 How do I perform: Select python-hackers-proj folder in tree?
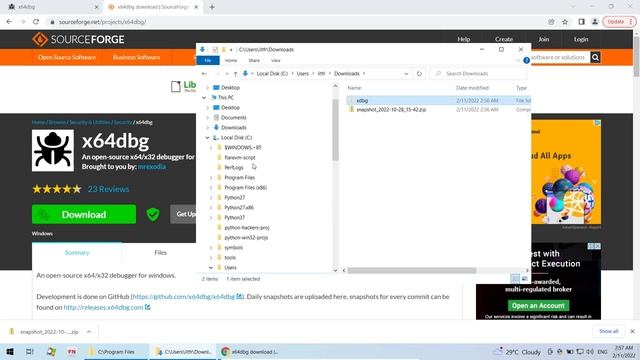(247, 228)
